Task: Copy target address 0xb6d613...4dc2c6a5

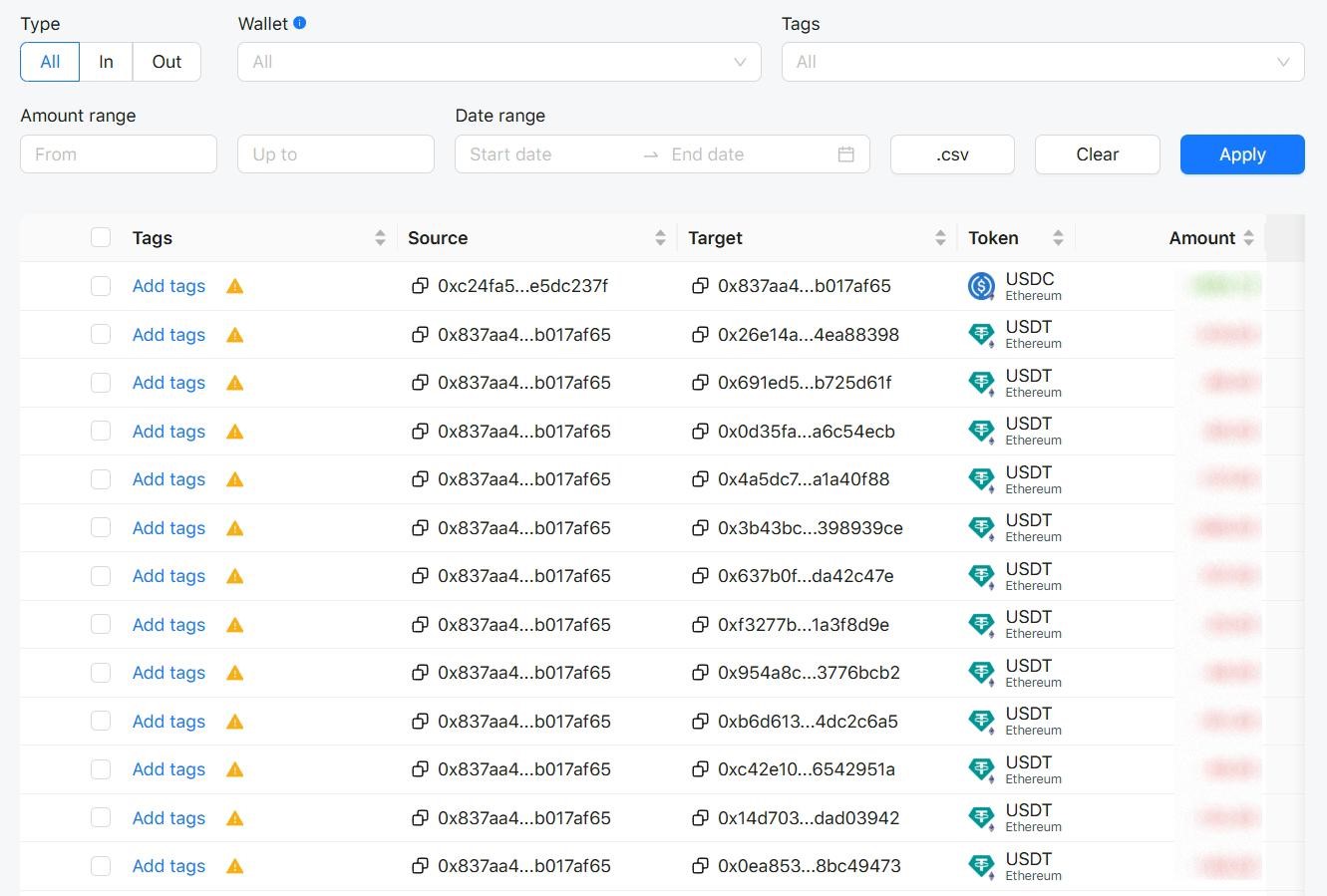Action: click(700, 722)
